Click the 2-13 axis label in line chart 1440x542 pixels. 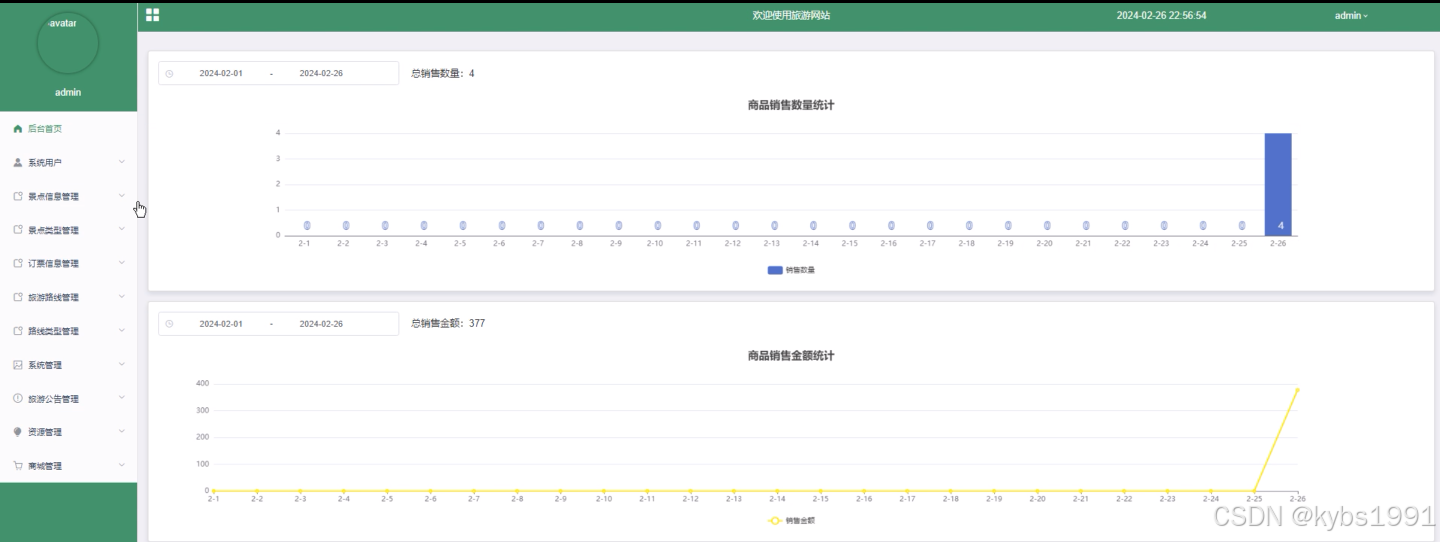pos(733,498)
